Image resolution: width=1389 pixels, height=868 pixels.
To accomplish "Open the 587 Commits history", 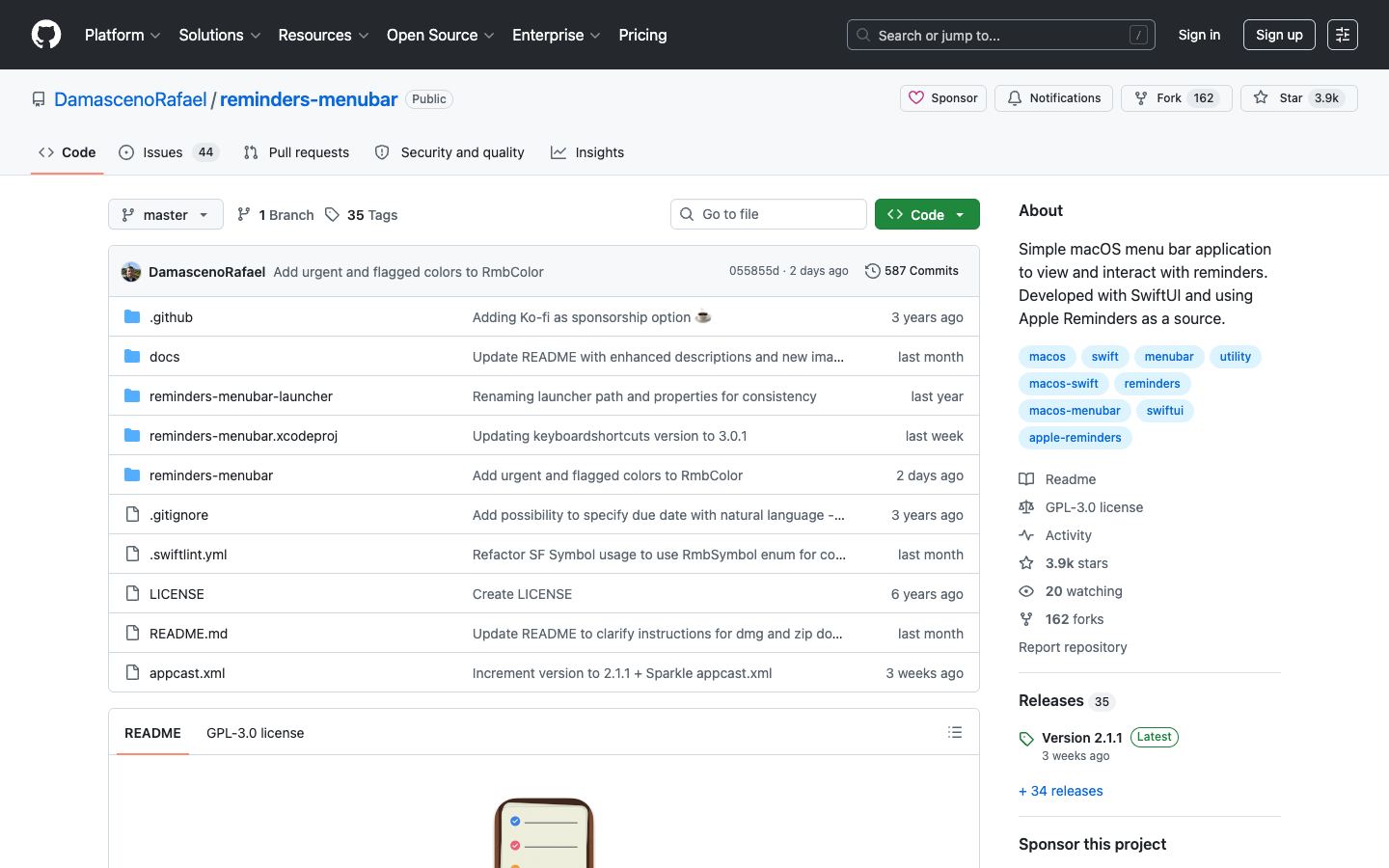I will click(x=912, y=271).
